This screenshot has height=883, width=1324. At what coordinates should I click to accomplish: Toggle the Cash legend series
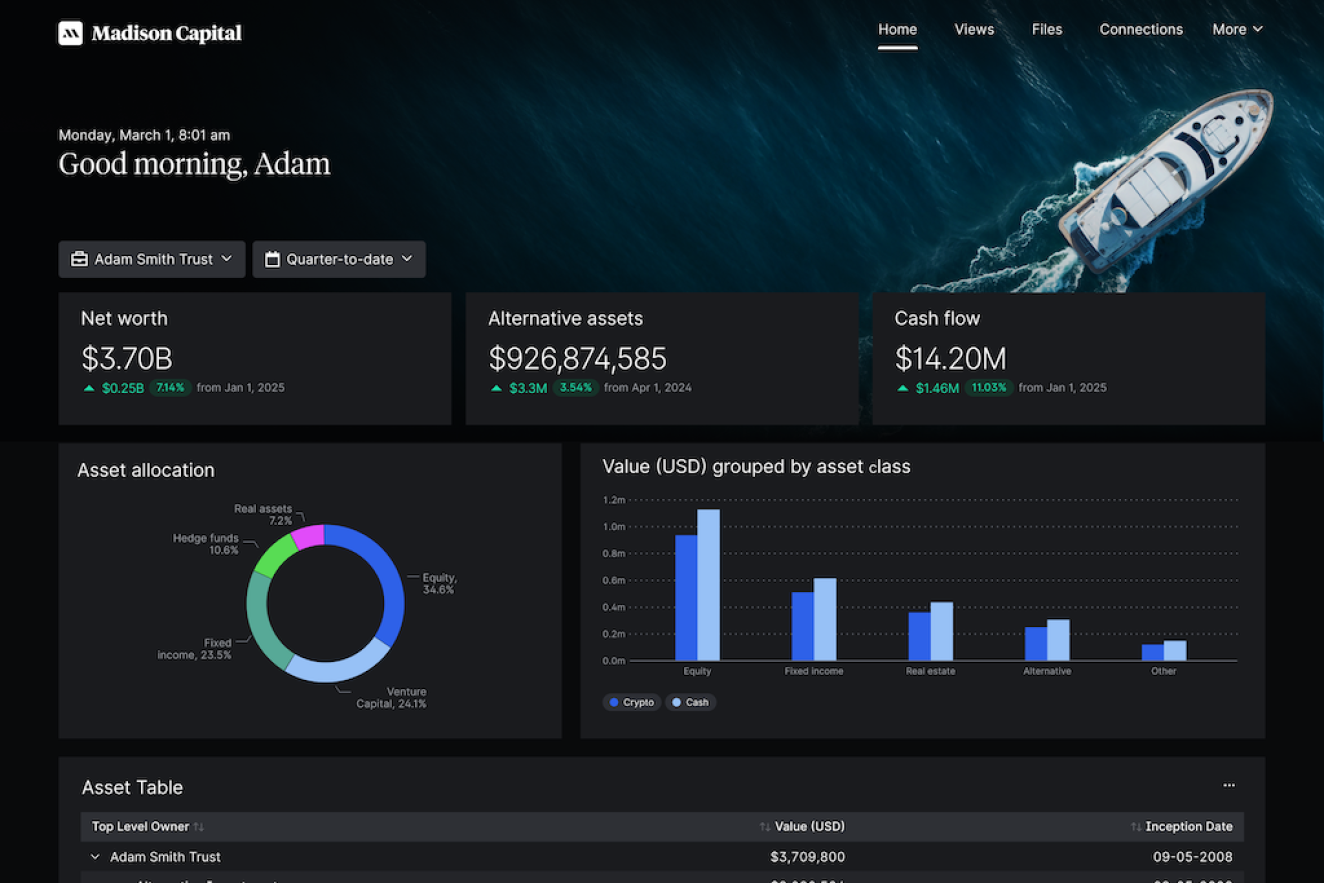[x=690, y=702]
